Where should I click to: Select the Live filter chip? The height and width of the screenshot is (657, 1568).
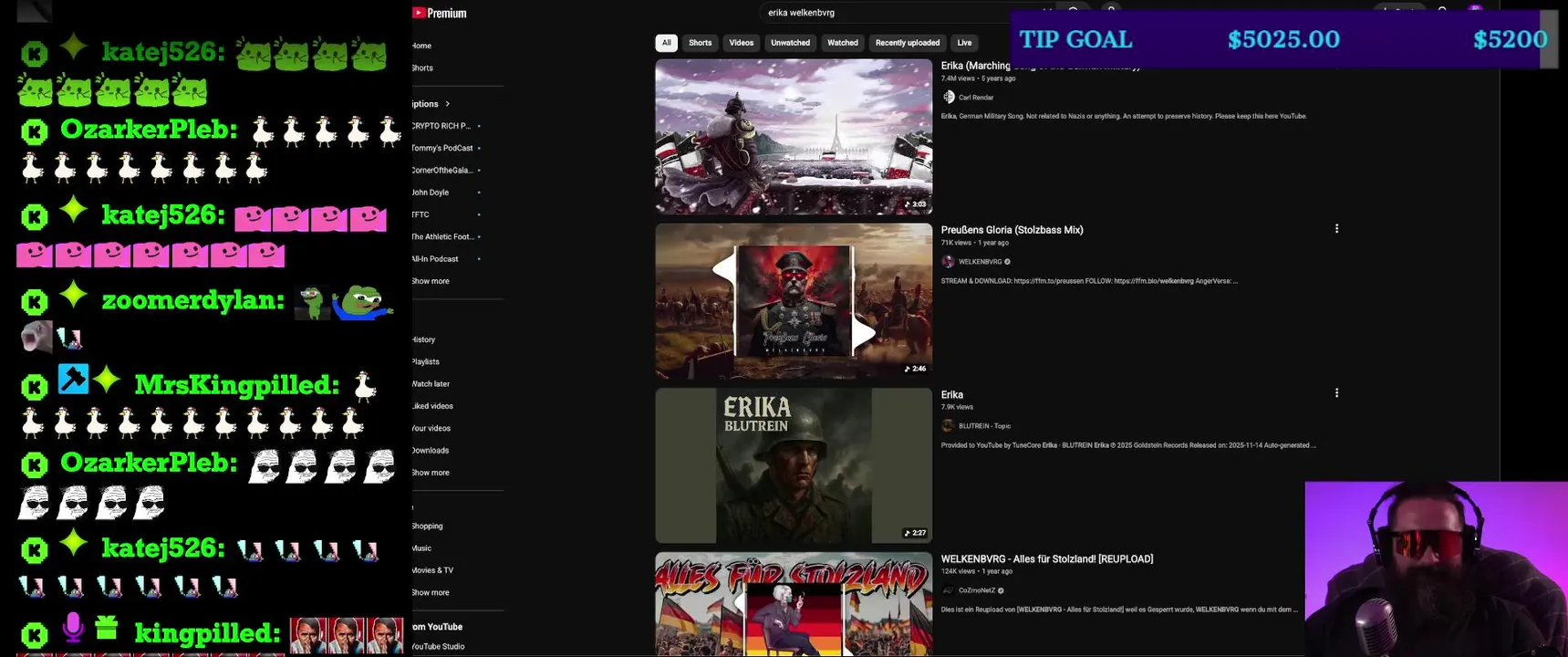point(964,43)
